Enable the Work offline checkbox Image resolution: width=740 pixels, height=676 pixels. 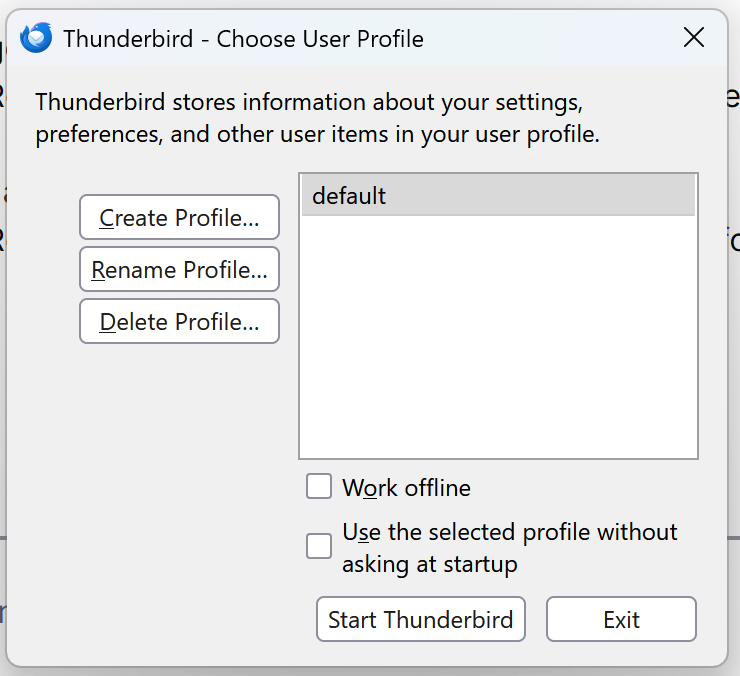pyautogui.click(x=319, y=487)
